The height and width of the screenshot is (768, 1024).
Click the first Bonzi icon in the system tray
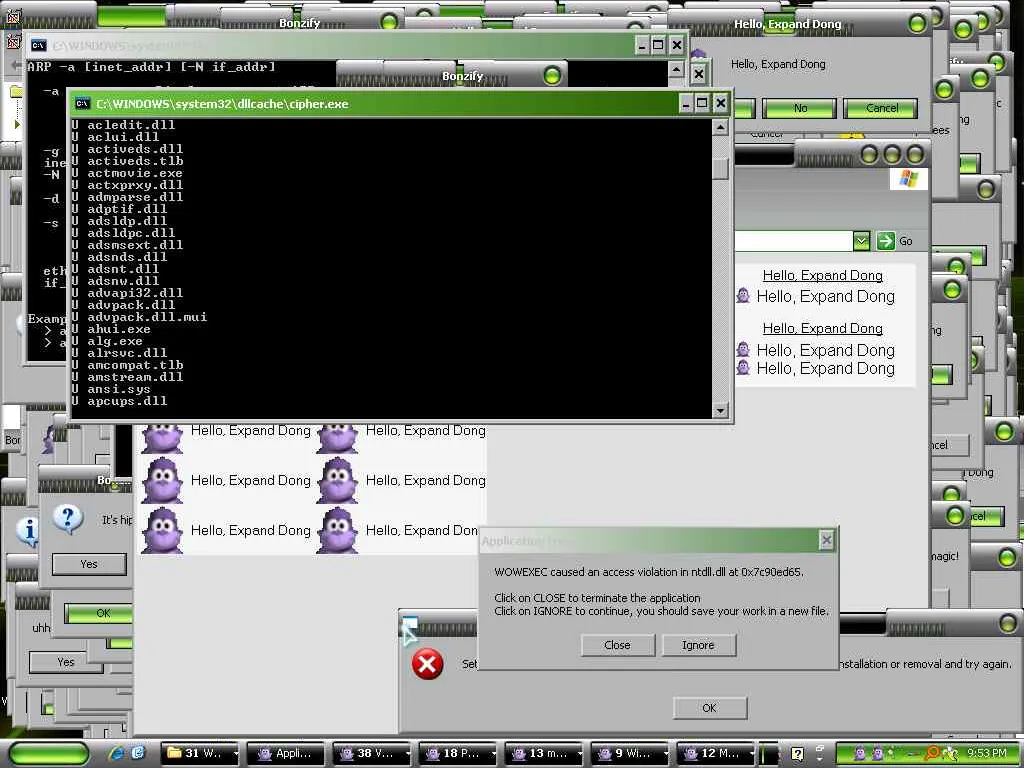tap(860, 754)
